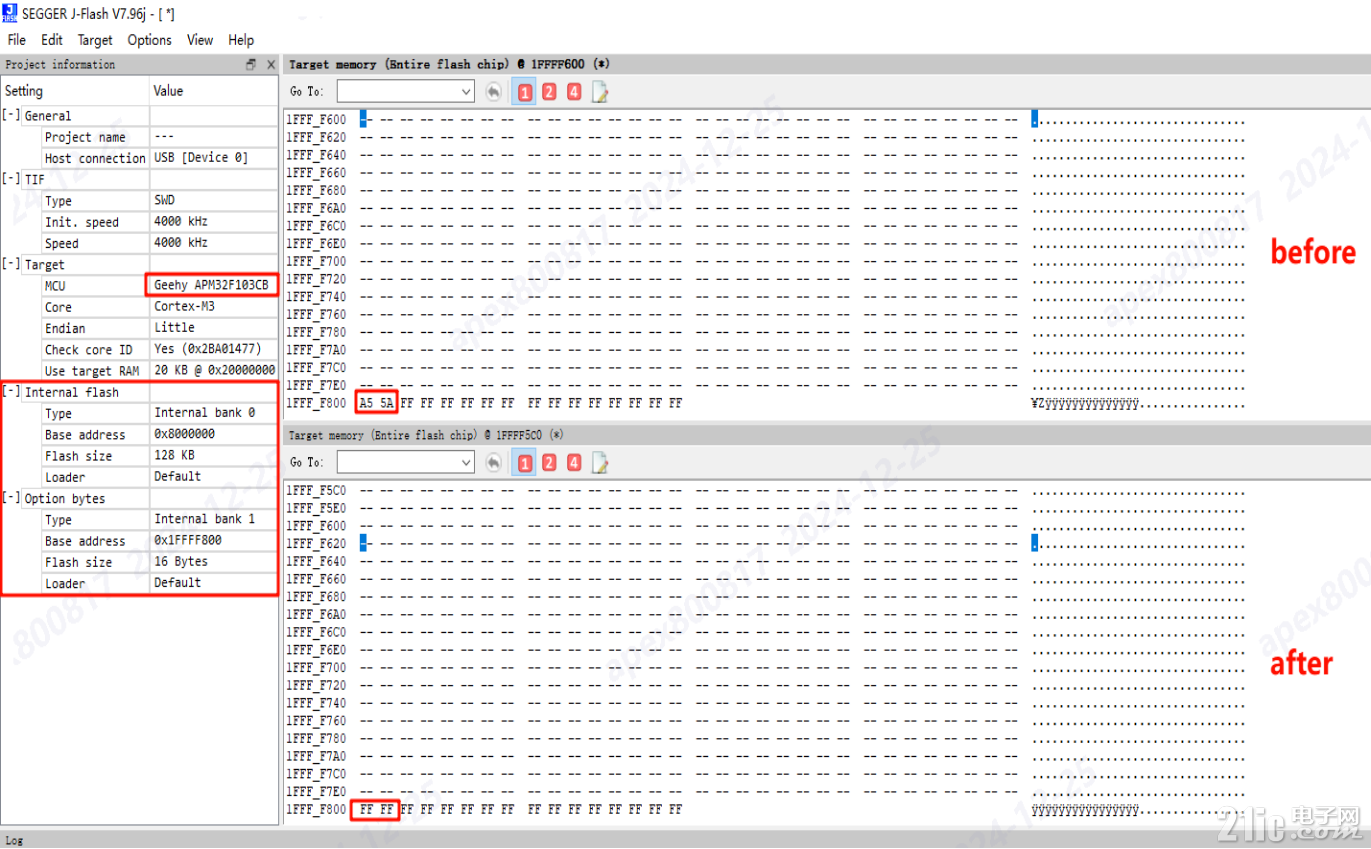
Task: Float the Project information panel
Action: point(251,65)
